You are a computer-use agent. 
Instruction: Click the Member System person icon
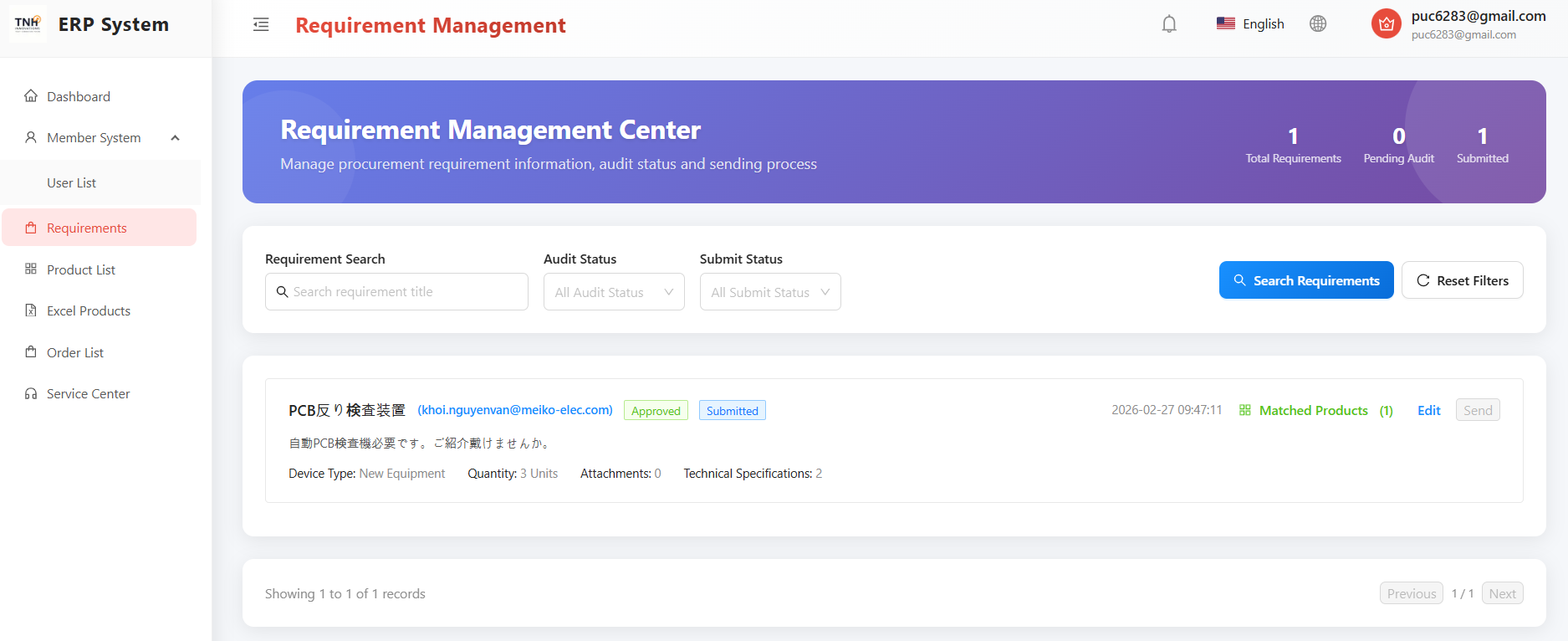pos(31,137)
